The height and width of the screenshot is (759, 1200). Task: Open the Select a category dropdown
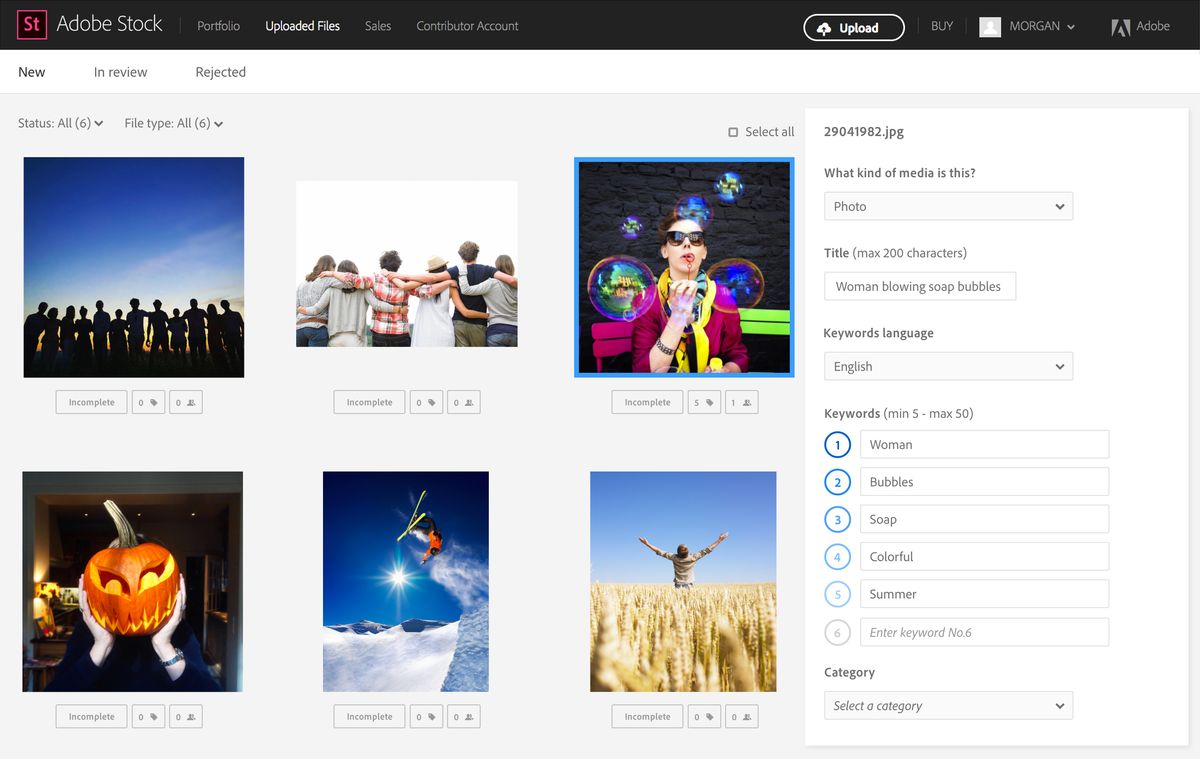[947, 705]
